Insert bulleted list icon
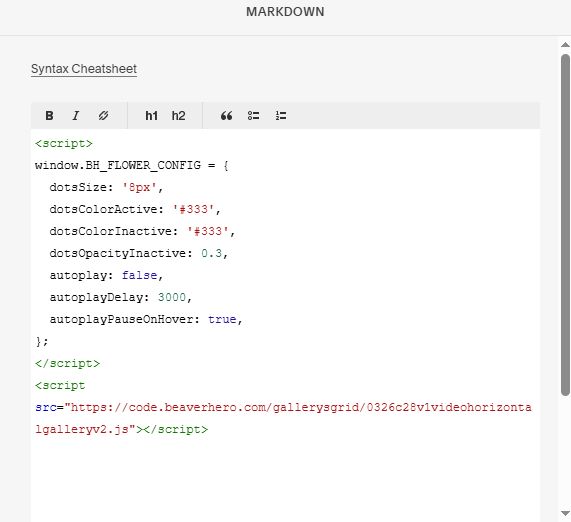Image resolution: width=571 pixels, height=522 pixels. click(x=253, y=116)
